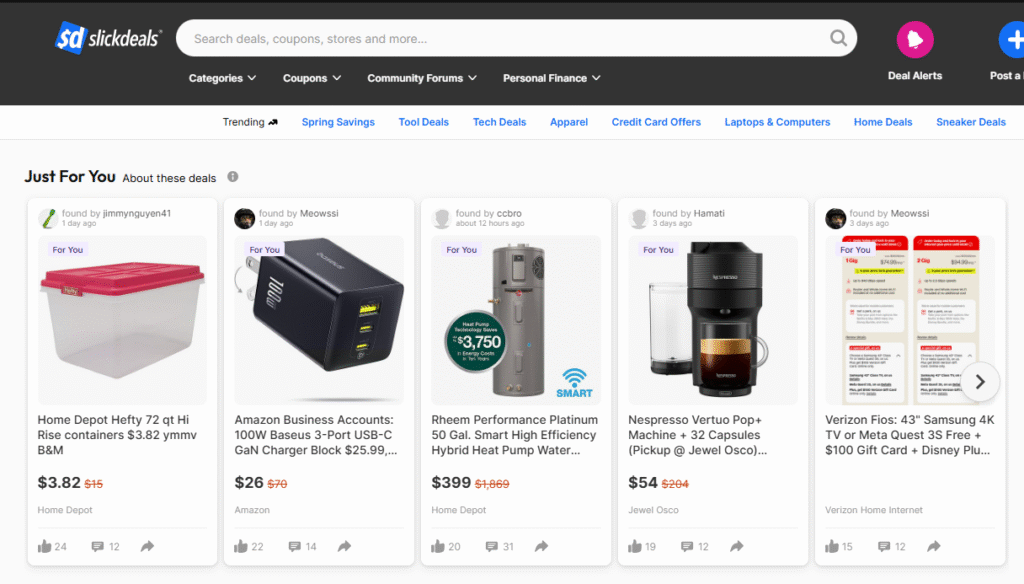The image size is (1024, 584).
Task: Click the $54 price on Nespresso deal
Action: (x=643, y=483)
